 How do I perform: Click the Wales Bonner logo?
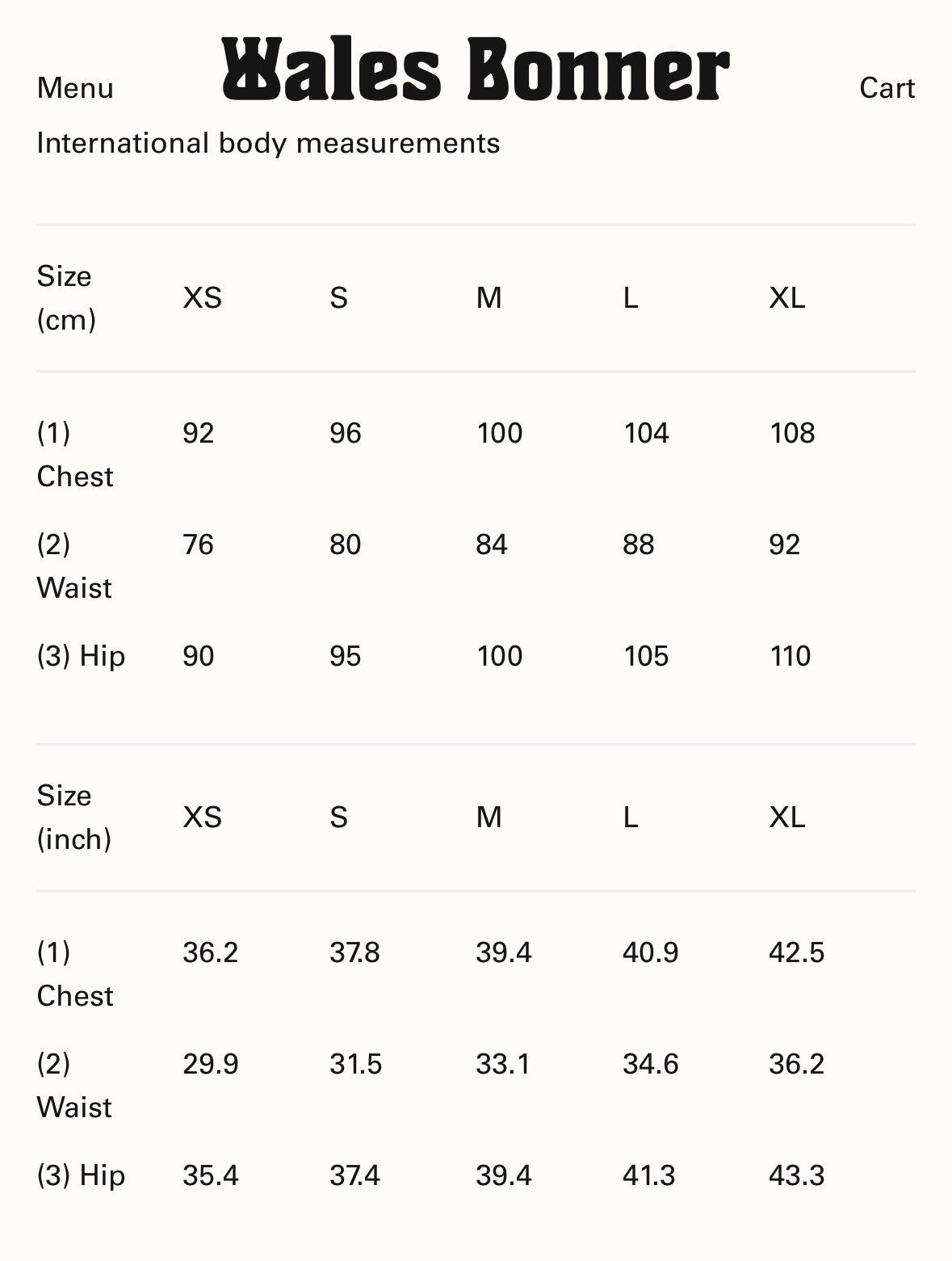coord(476,69)
